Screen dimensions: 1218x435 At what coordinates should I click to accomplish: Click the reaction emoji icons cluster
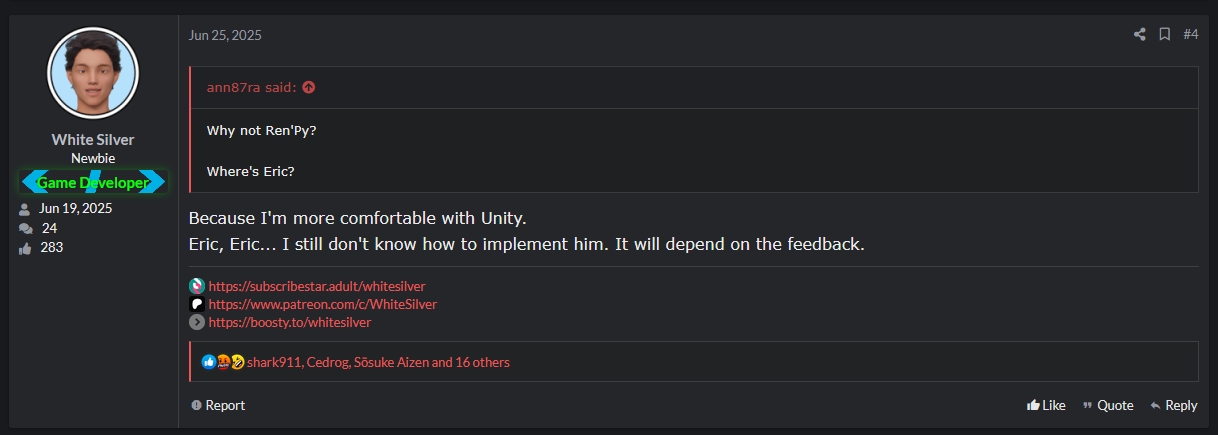pyautogui.click(x=223, y=362)
